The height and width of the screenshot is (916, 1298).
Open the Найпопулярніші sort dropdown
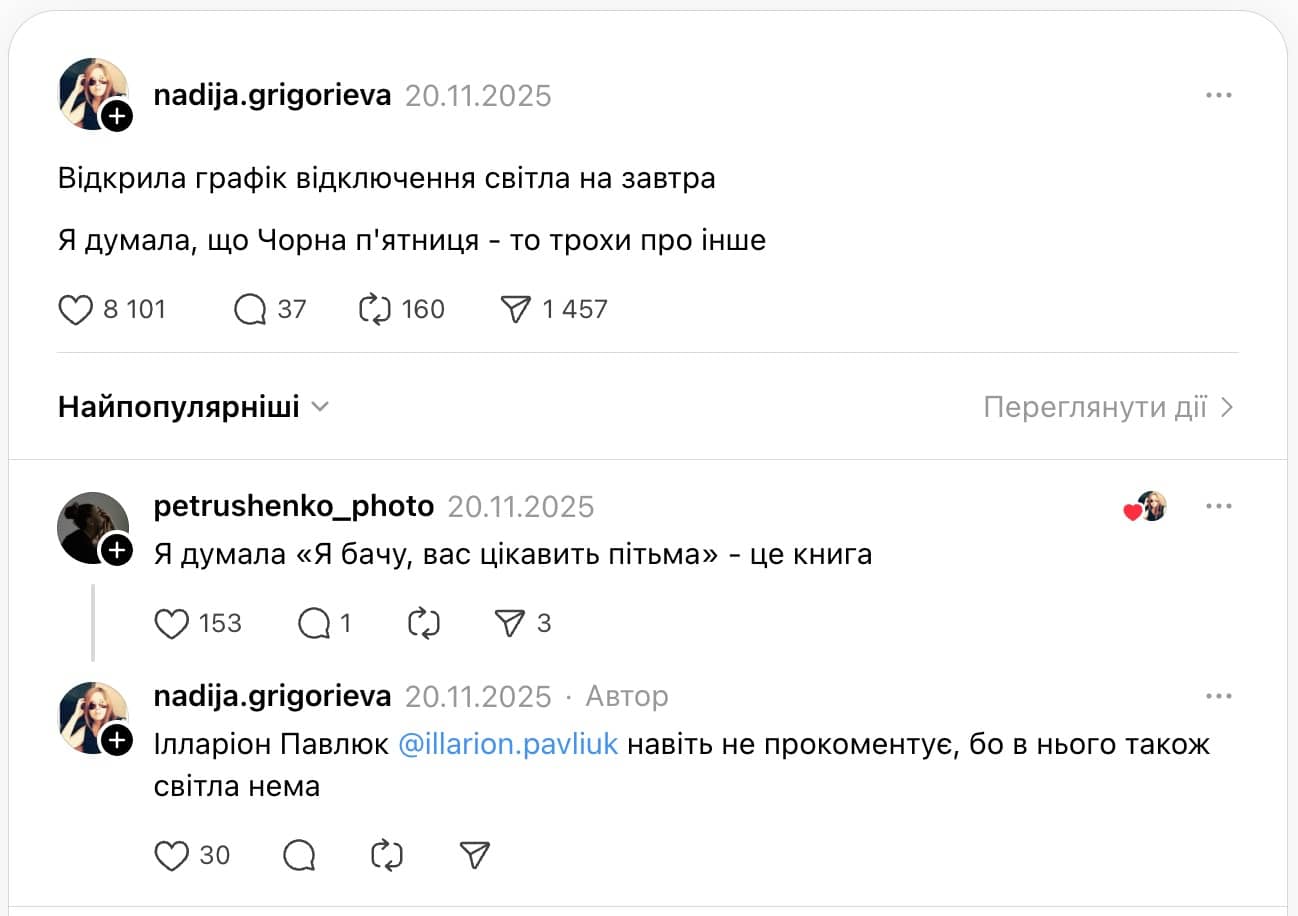(193, 406)
